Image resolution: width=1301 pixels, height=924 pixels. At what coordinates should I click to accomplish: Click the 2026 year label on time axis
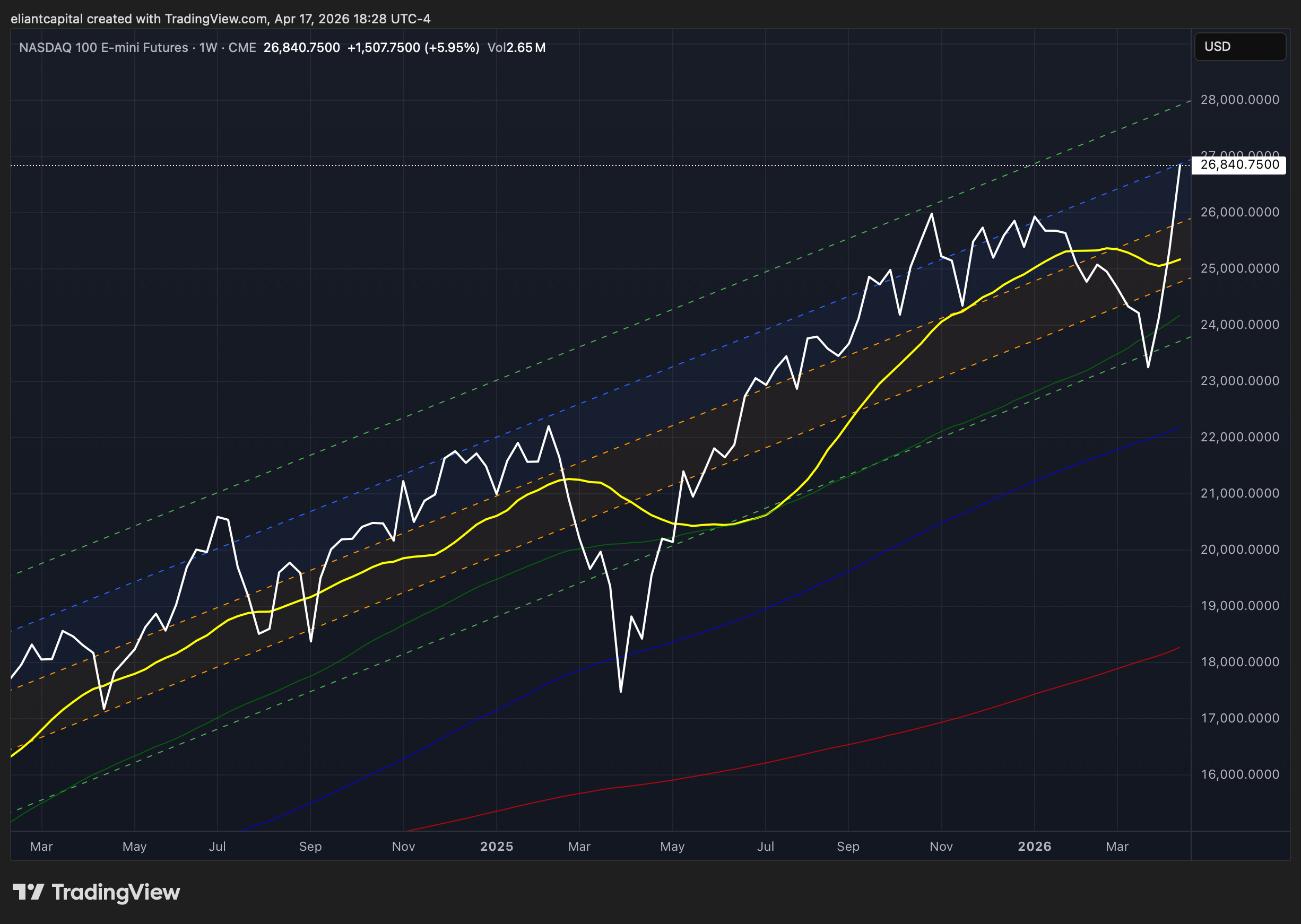pyautogui.click(x=1034, y=846)
